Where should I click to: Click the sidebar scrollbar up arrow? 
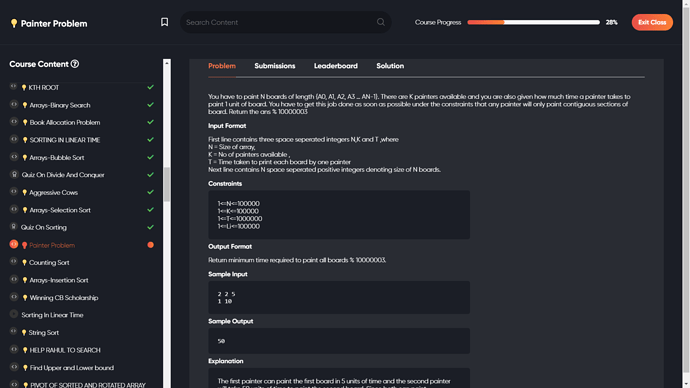[167, 63]
